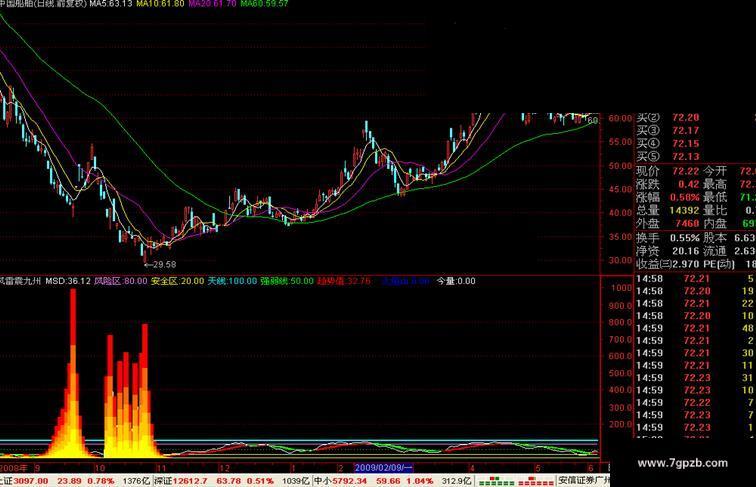Click the 深证 index value 12612.7

point(190,481)
